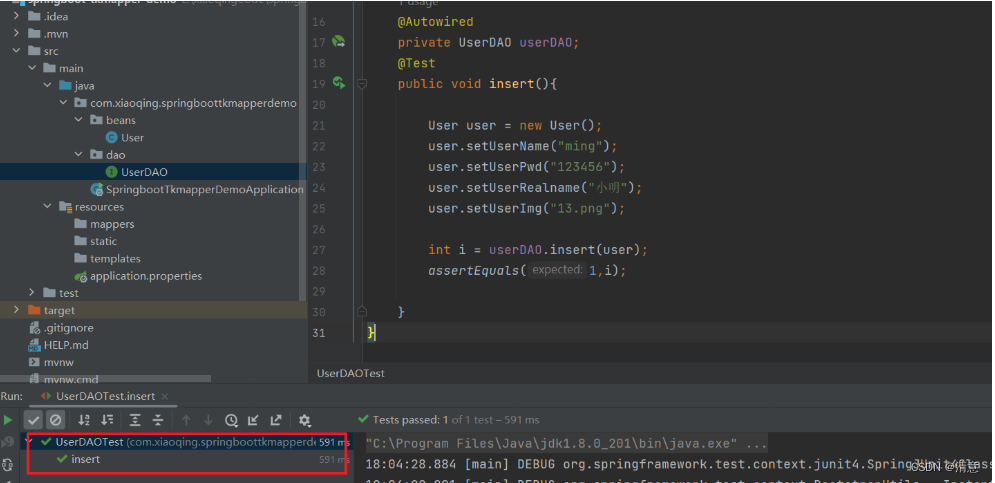Click the UserDAOTest breadcrumb below the editor

350,374
